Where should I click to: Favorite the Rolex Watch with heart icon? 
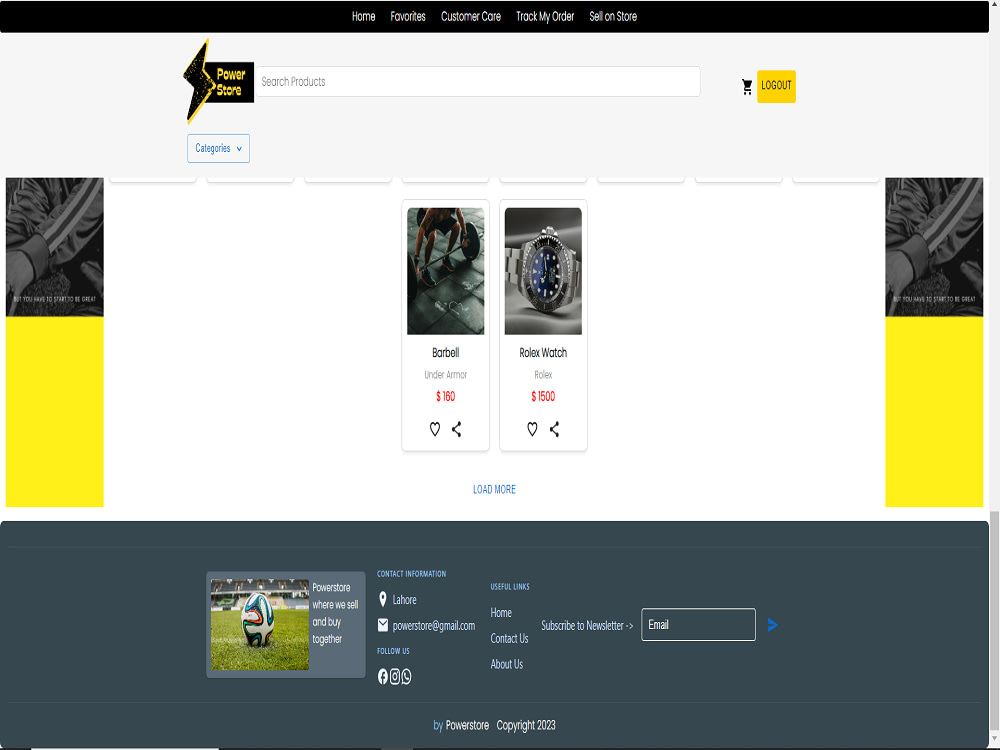(532, 429)
